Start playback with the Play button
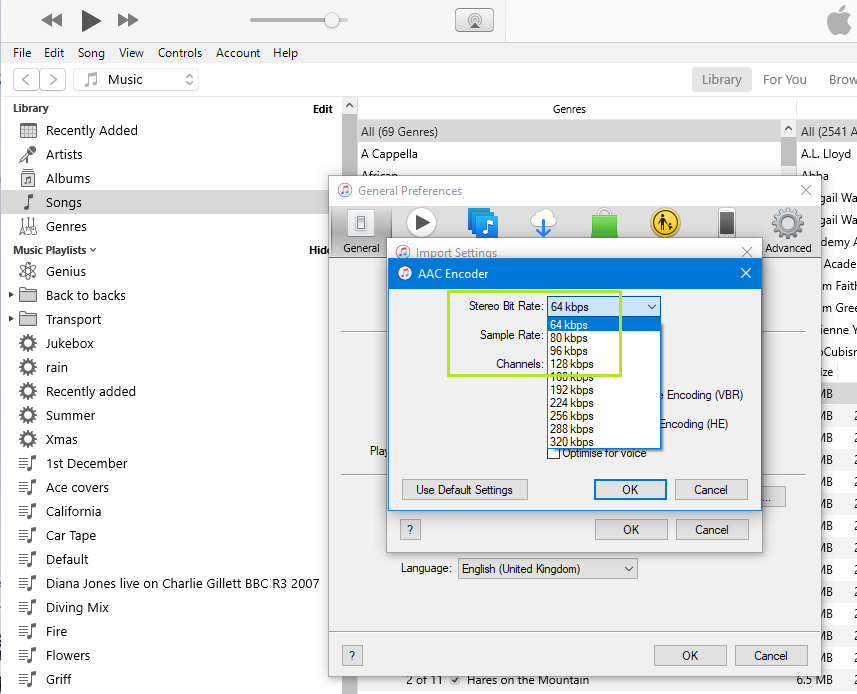The height and width of the screenshot is (694, 857). [x=91, y=20]
